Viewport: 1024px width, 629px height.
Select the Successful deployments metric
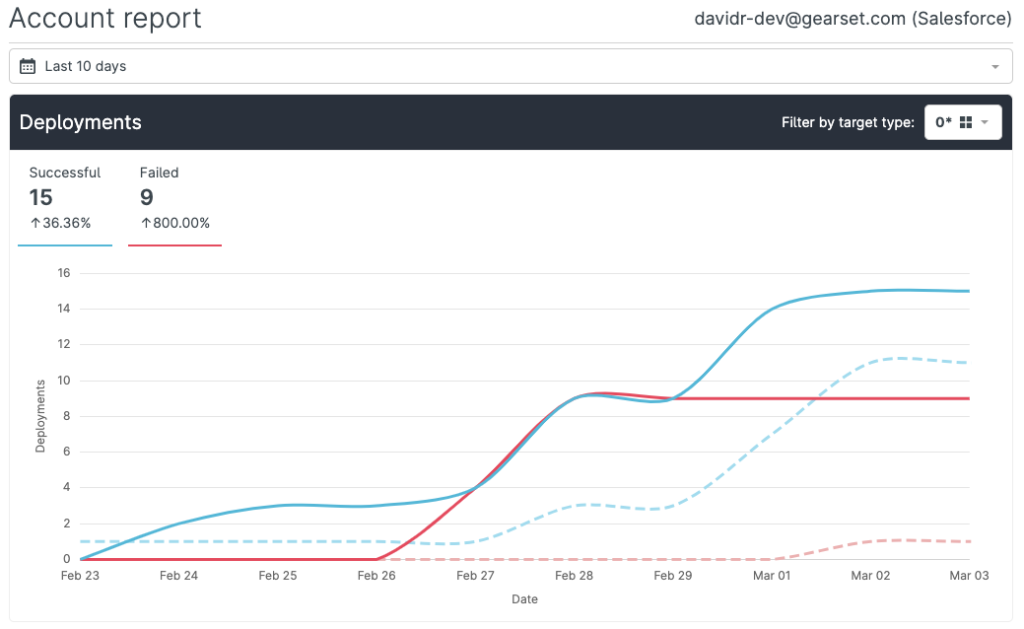click(64, 197)
